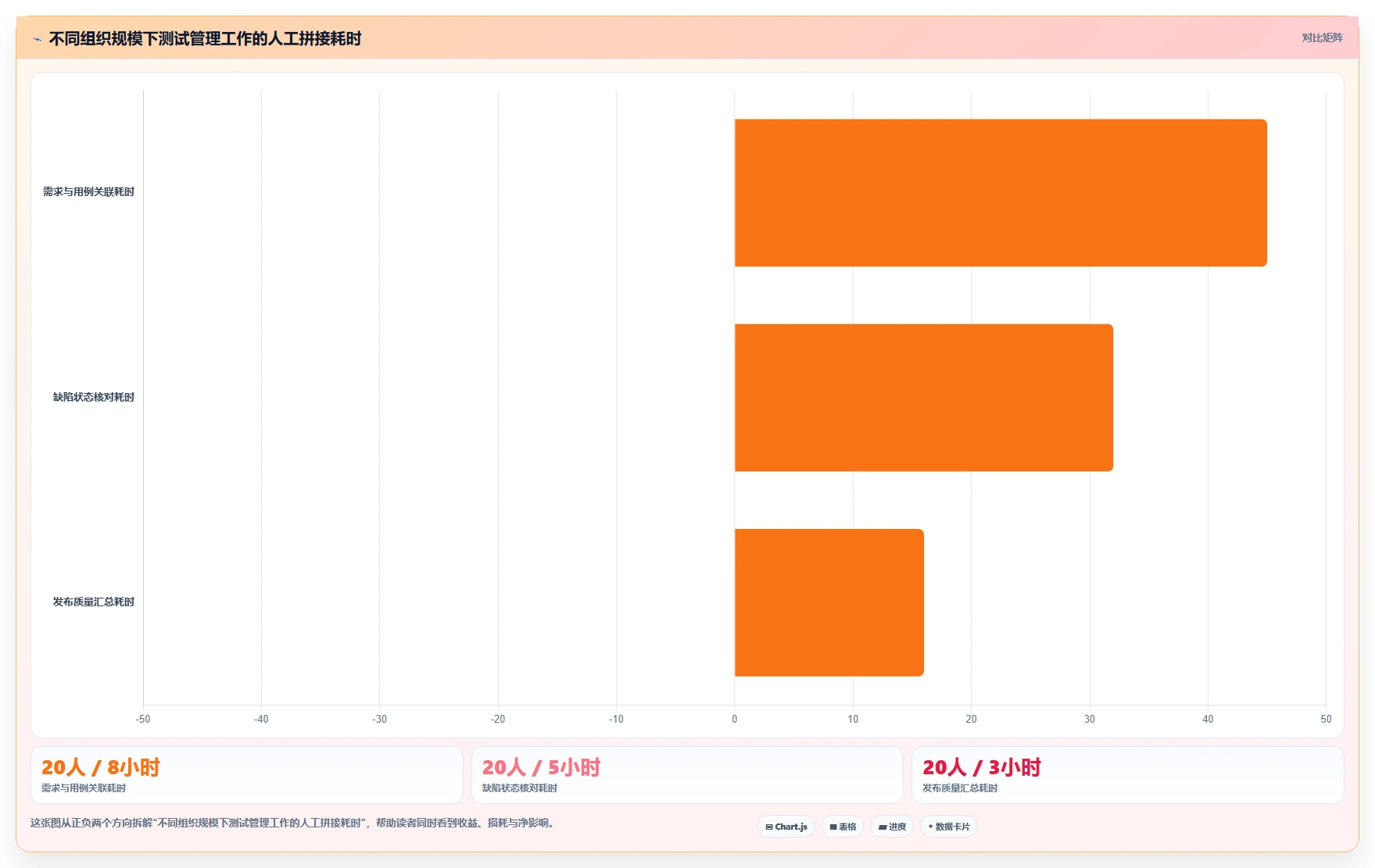Open the 20人 / 5小时 data card
1375x868 pixels.
[x=687, y=775]
